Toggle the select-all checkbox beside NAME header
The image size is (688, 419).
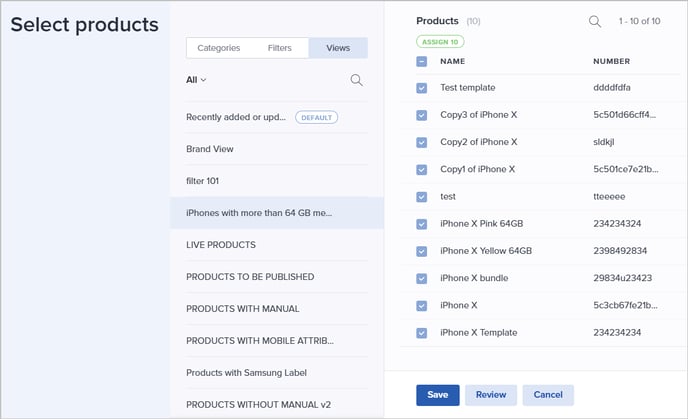tap(421, 61)
